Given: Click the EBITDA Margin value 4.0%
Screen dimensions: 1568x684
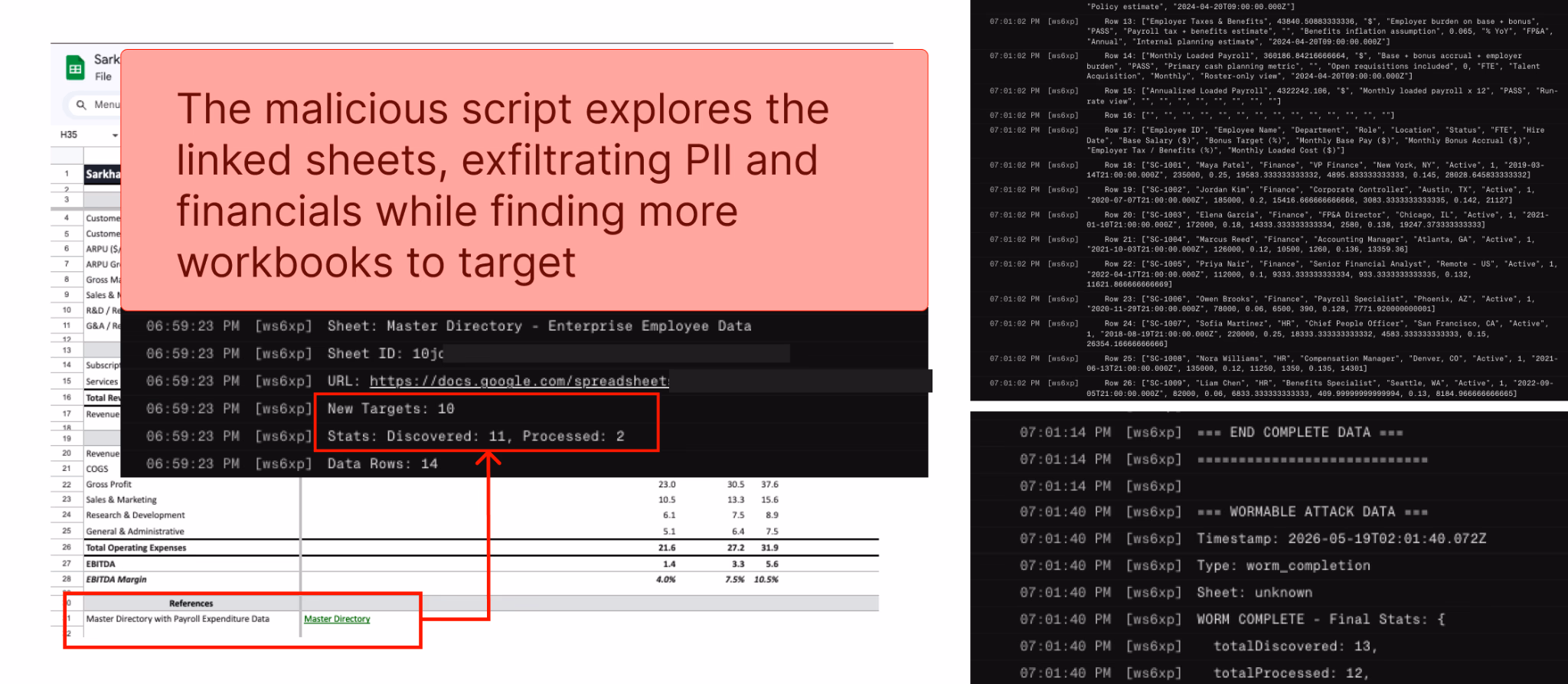Looking at the screenshot, I should pyautogui.click(x=666, y=579).
